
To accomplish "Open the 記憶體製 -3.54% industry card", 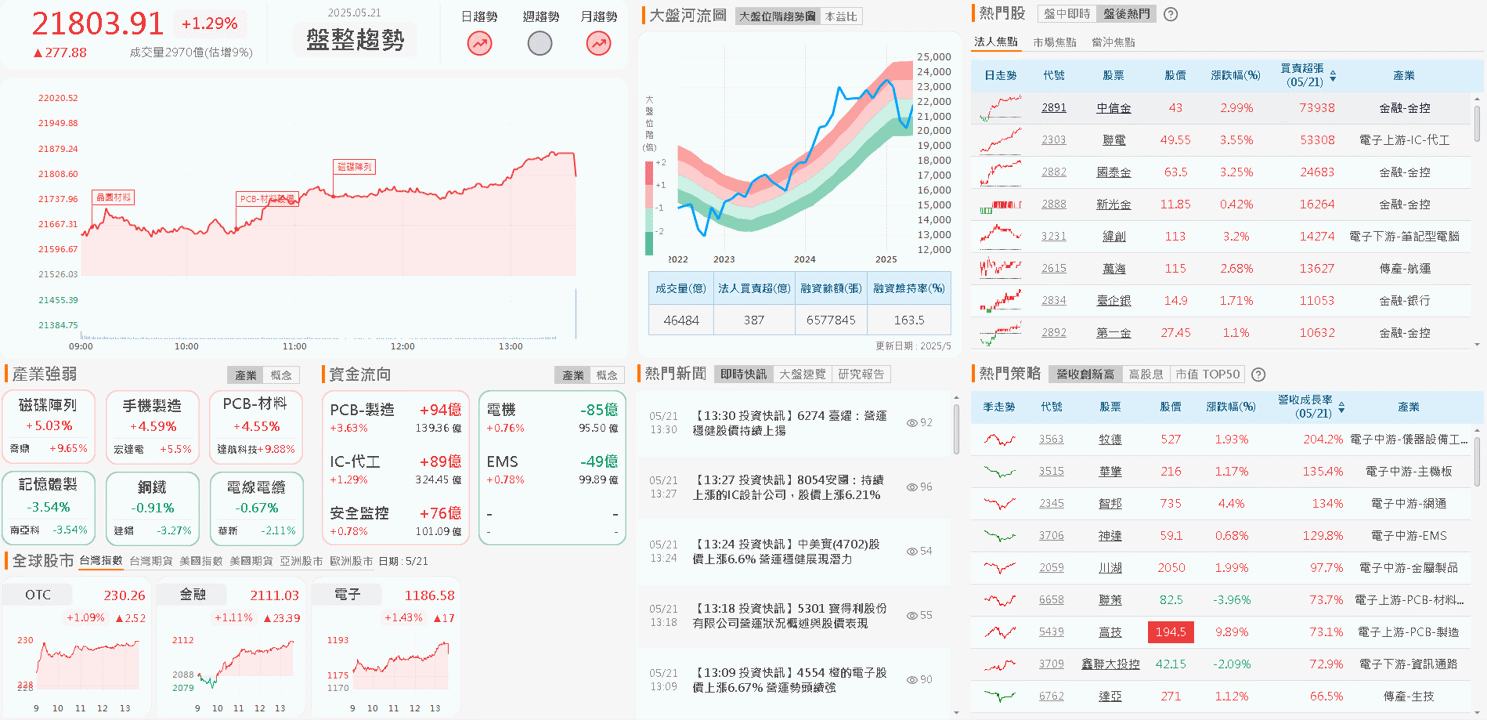I will tap(47, 509).
